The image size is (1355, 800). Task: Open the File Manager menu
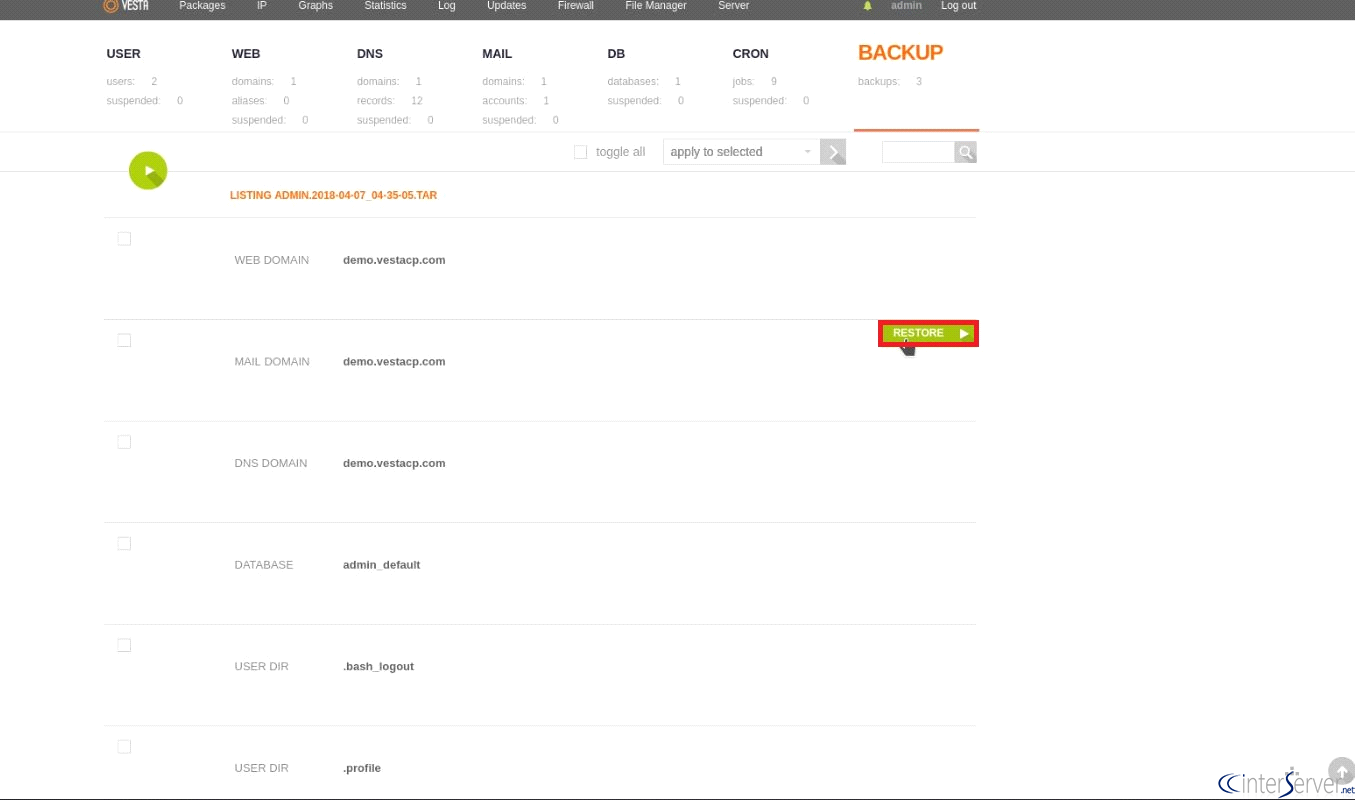656,6
